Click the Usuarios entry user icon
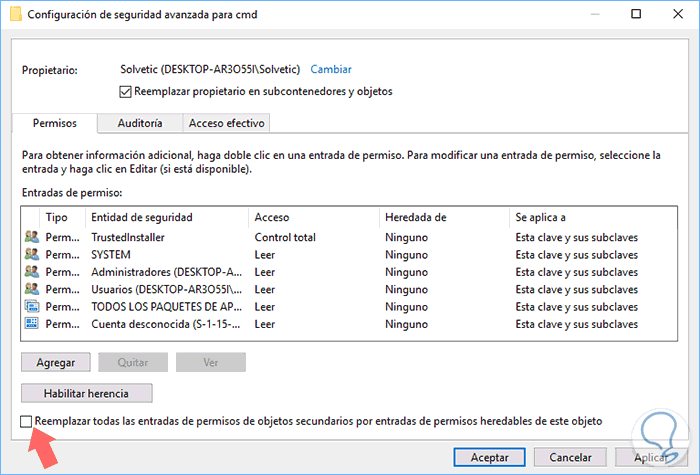700x475 pixels. 32,289
